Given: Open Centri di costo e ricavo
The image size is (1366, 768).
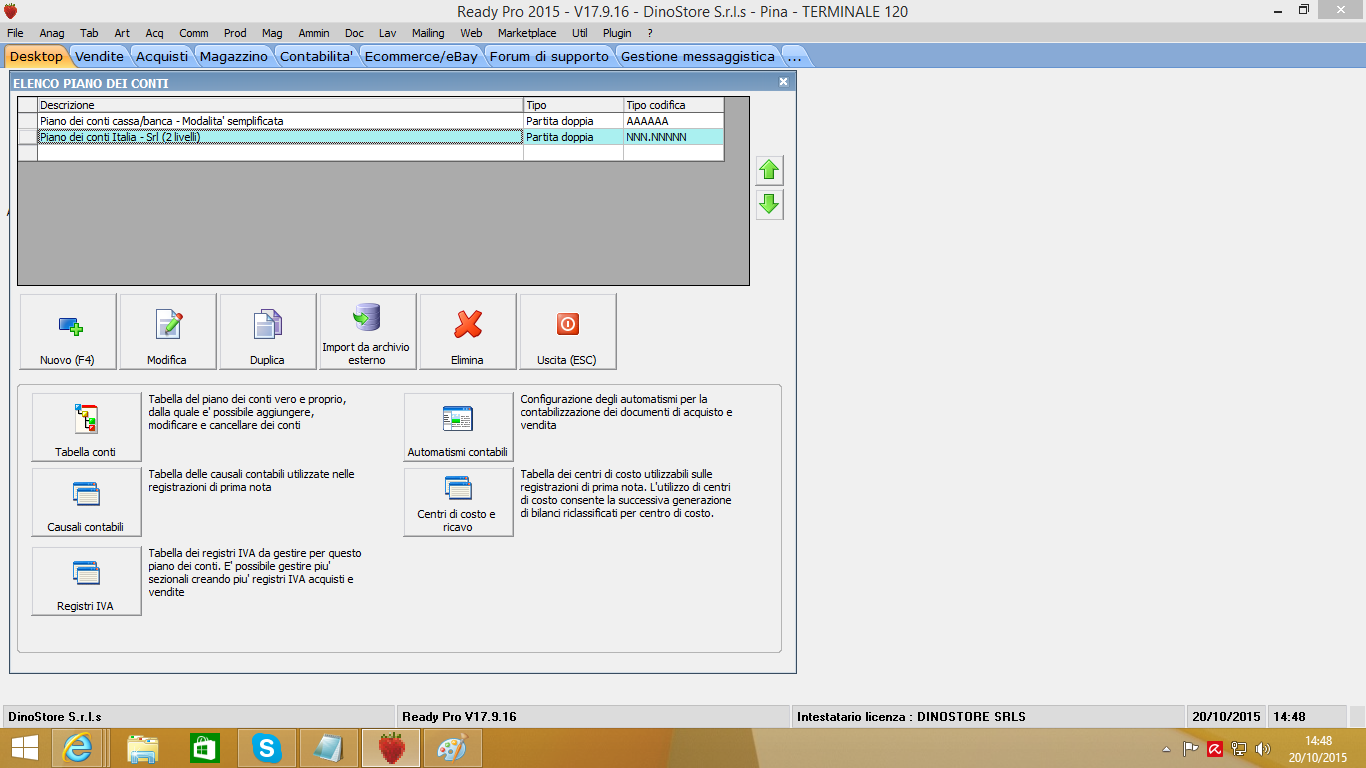Looking at the screenshot, I should coord(458,502).
